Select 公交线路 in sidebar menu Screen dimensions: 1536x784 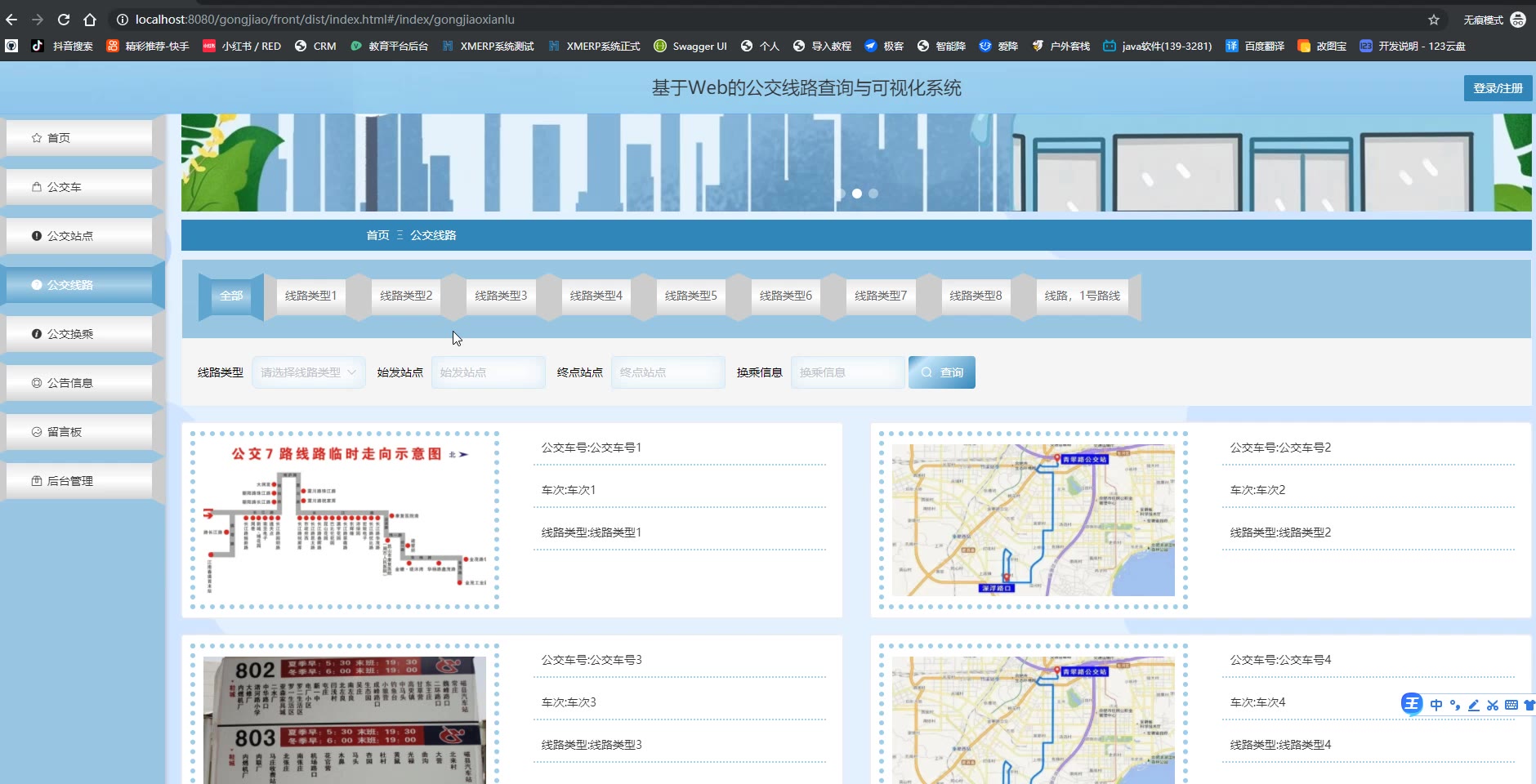(79, 285)
